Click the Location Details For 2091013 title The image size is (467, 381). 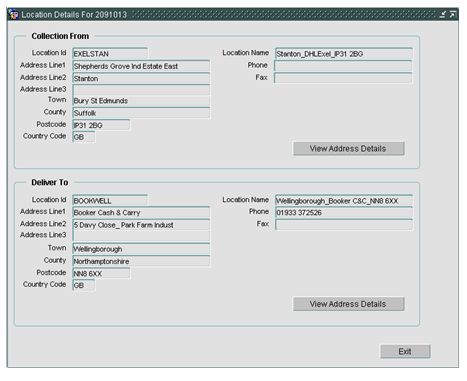click(74, 15)
